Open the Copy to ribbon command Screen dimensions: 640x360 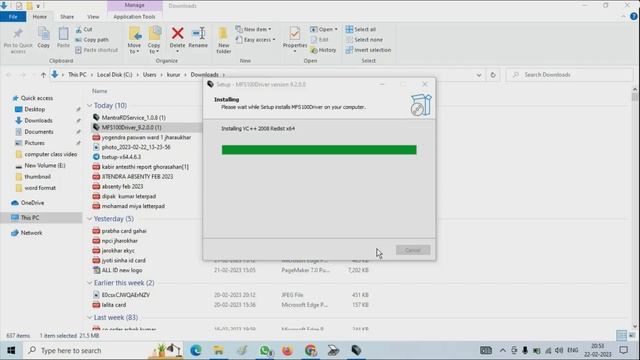point(154,40)
